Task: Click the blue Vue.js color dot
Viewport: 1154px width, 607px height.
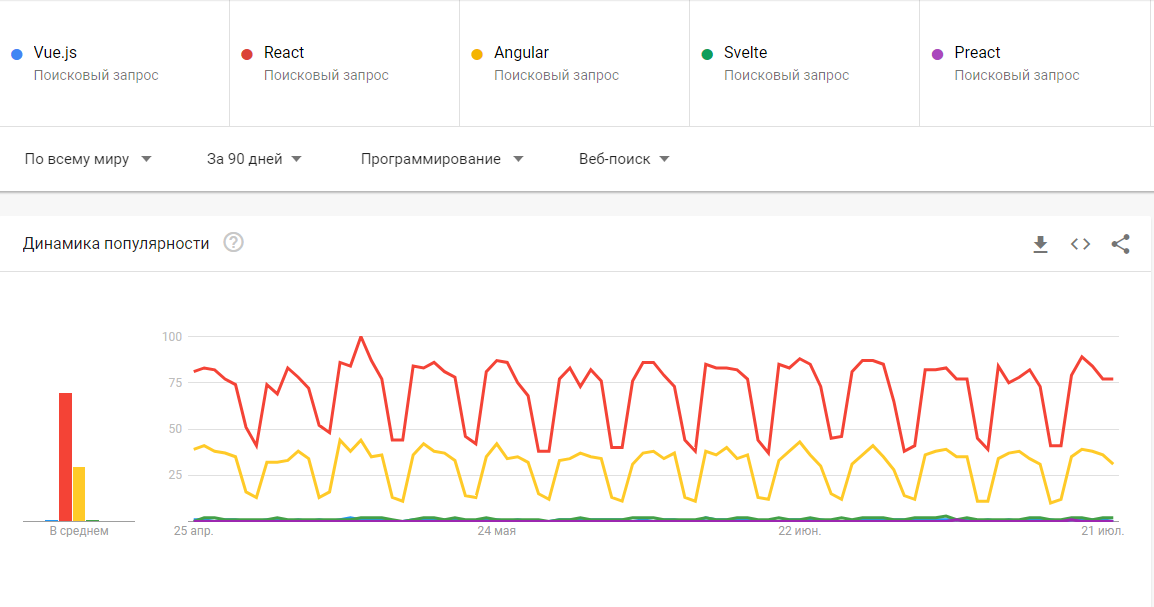Action: click(x=16, y=54)
